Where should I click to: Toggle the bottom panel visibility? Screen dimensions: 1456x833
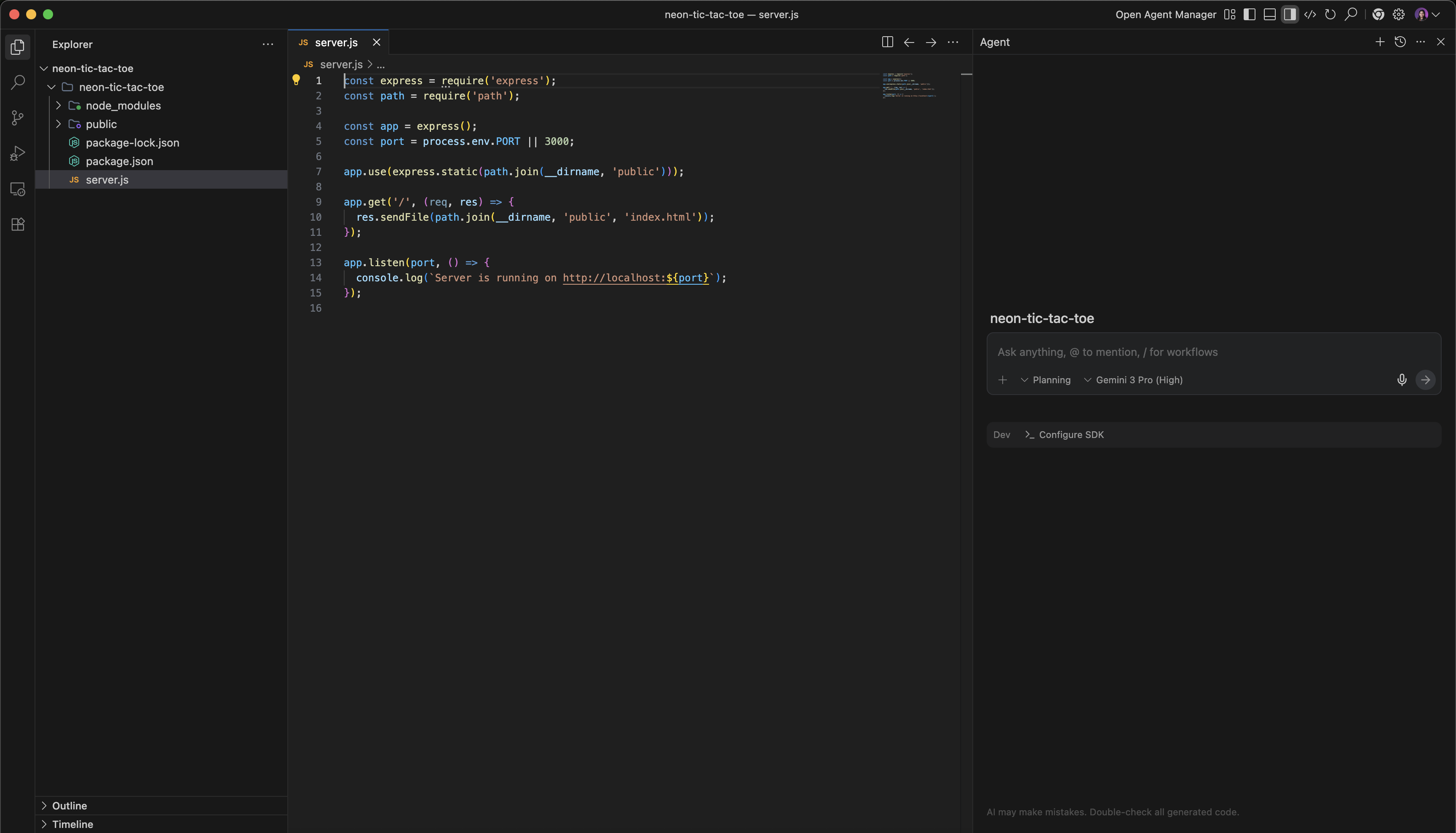pos(1269,14)
